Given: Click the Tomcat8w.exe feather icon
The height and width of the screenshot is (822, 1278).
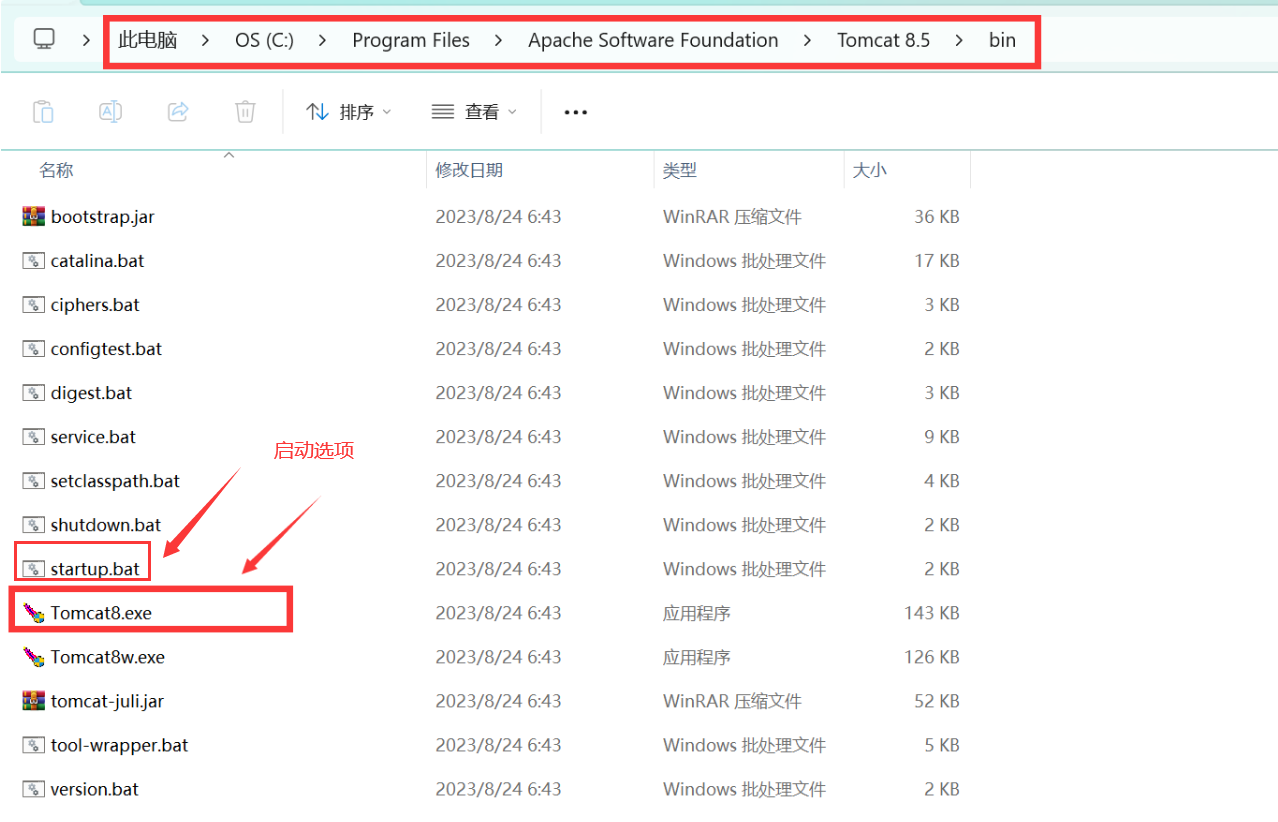Looking at the screenshot, I should coord(34,656).
